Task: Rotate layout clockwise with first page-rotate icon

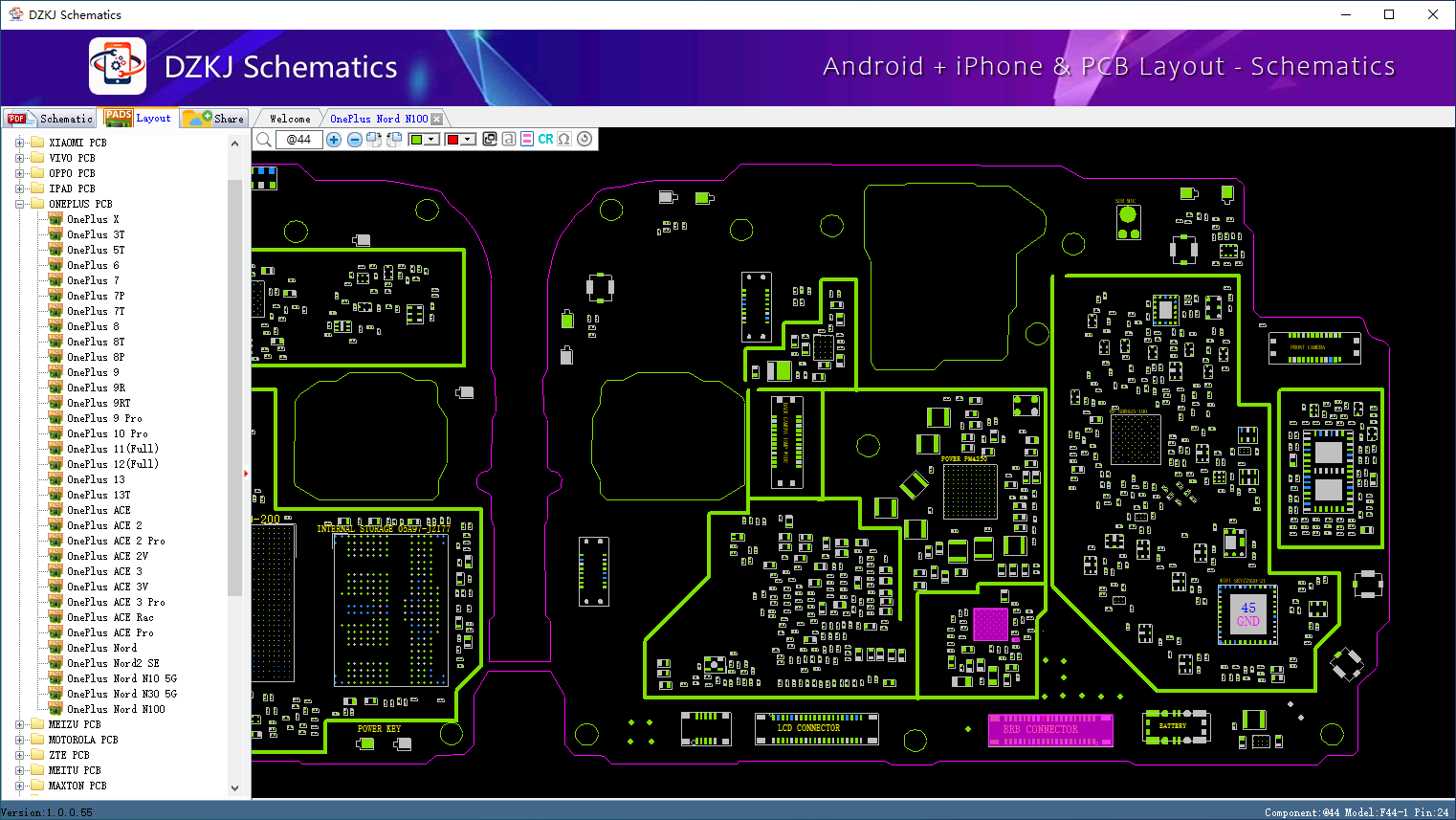Action: pos(374,140)
